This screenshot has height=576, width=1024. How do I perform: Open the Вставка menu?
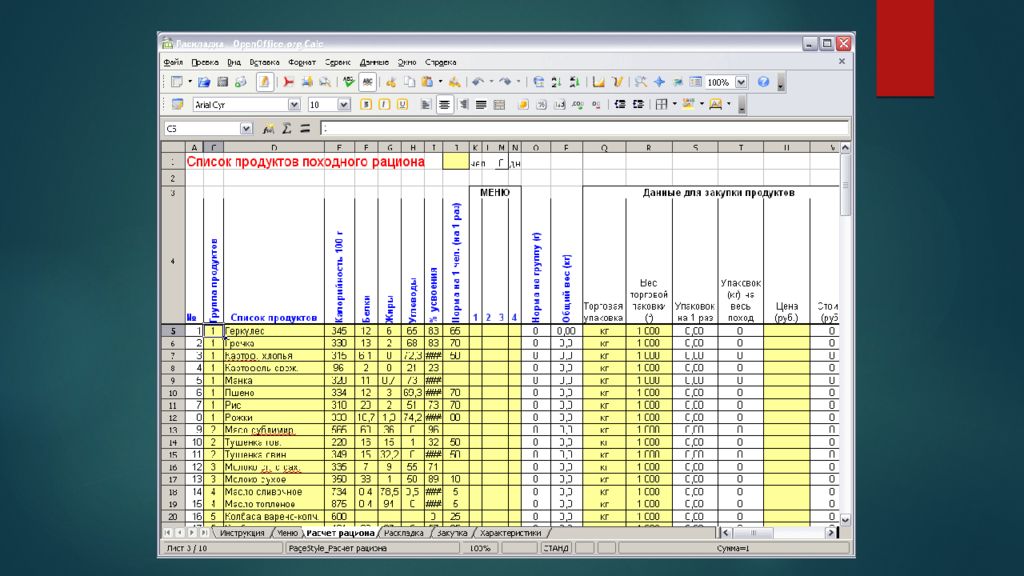tap(264, 62)
